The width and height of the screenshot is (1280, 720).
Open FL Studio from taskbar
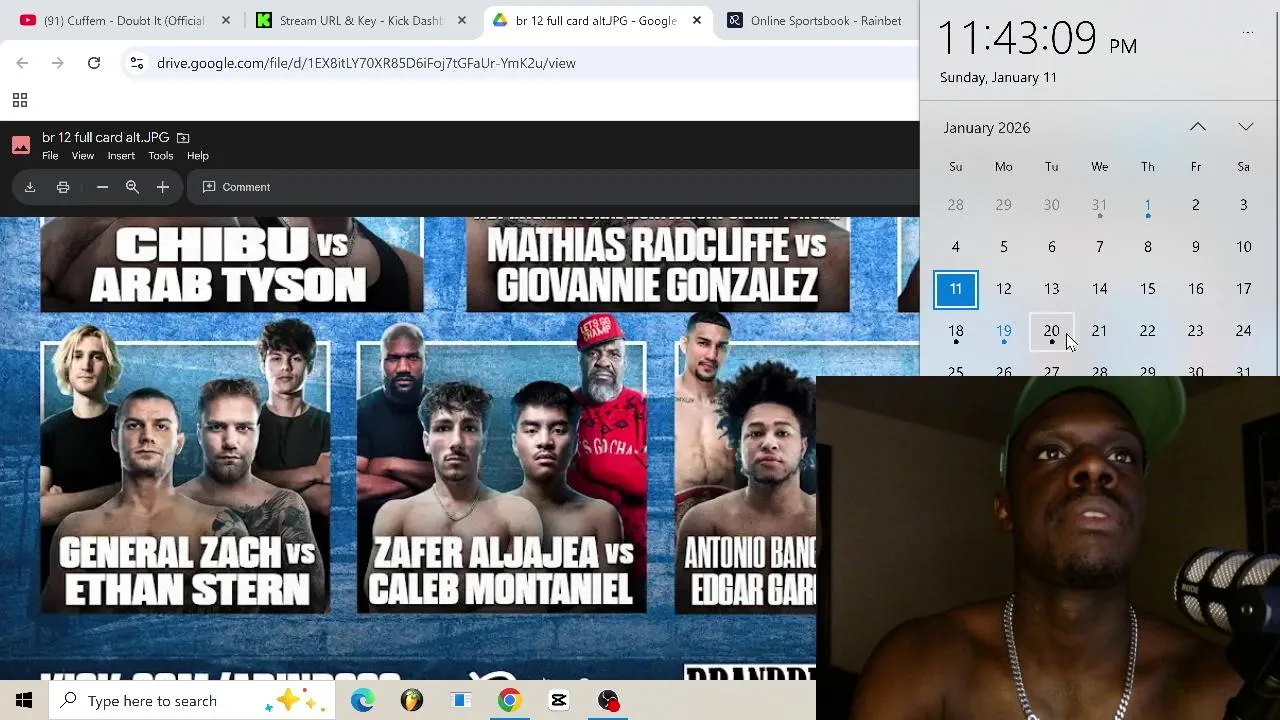tap(412, 700)
